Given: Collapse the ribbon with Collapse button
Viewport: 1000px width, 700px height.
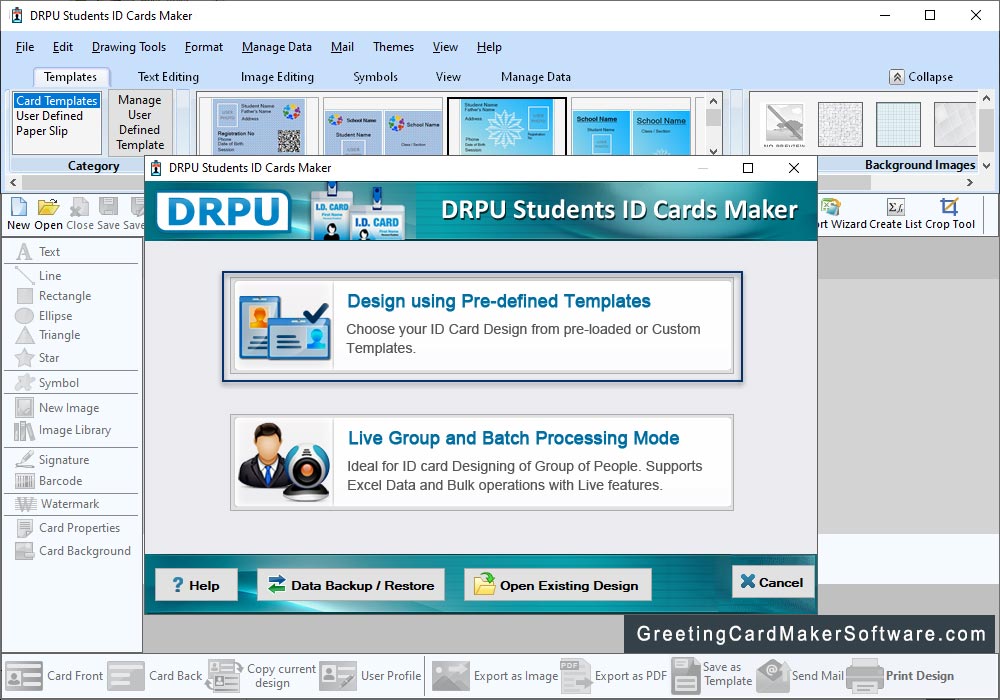Looking at the screenshot, I should tap(922, 77).
